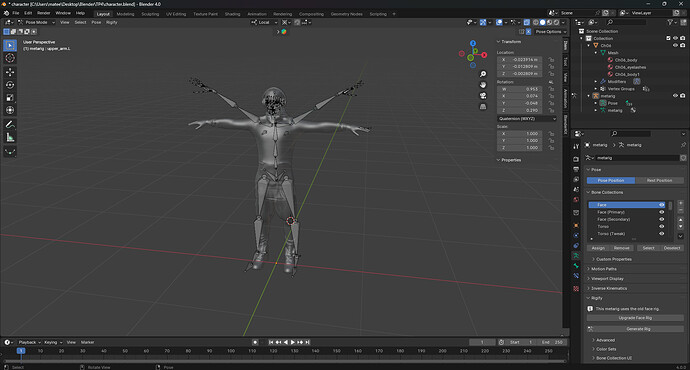
Task: Click Location X value field
Action: [x=520, y=59]
